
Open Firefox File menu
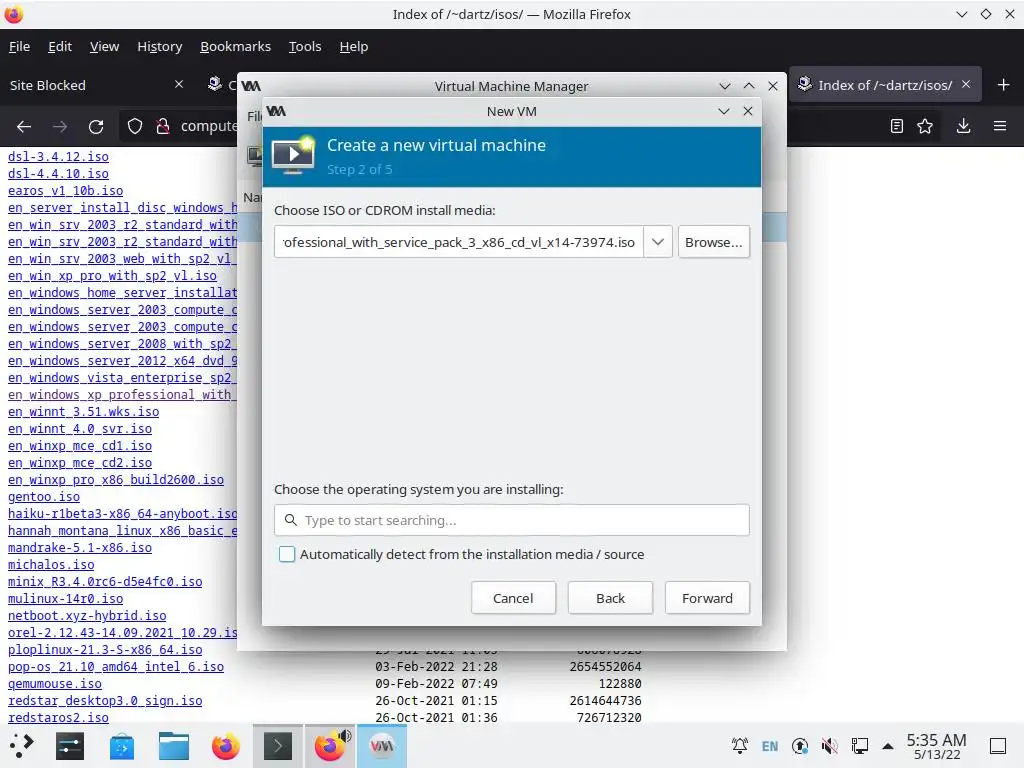tap(19, 46)
